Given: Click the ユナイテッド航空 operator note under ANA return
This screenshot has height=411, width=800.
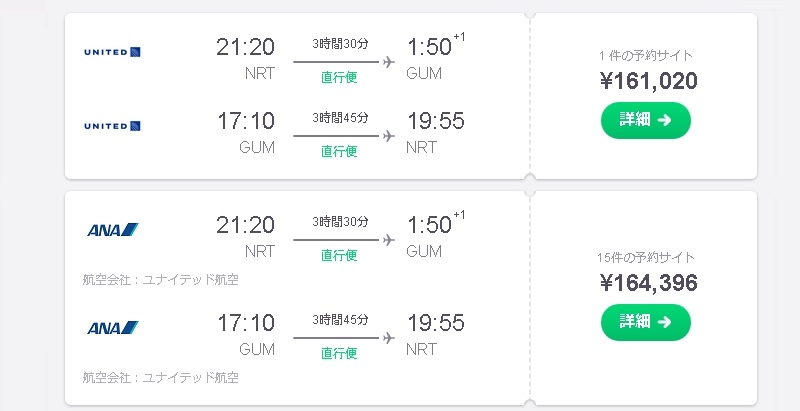Looking at the screenshot, I should click(x=160, y=378).
